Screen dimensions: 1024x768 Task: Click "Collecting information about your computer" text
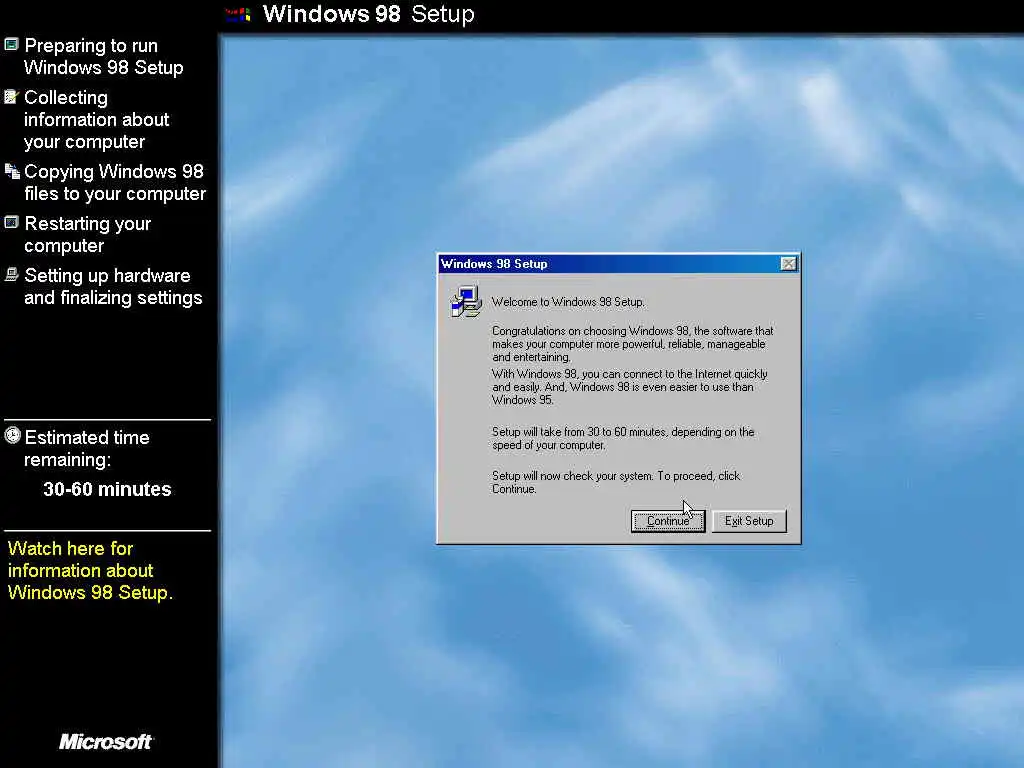(97, 120)
